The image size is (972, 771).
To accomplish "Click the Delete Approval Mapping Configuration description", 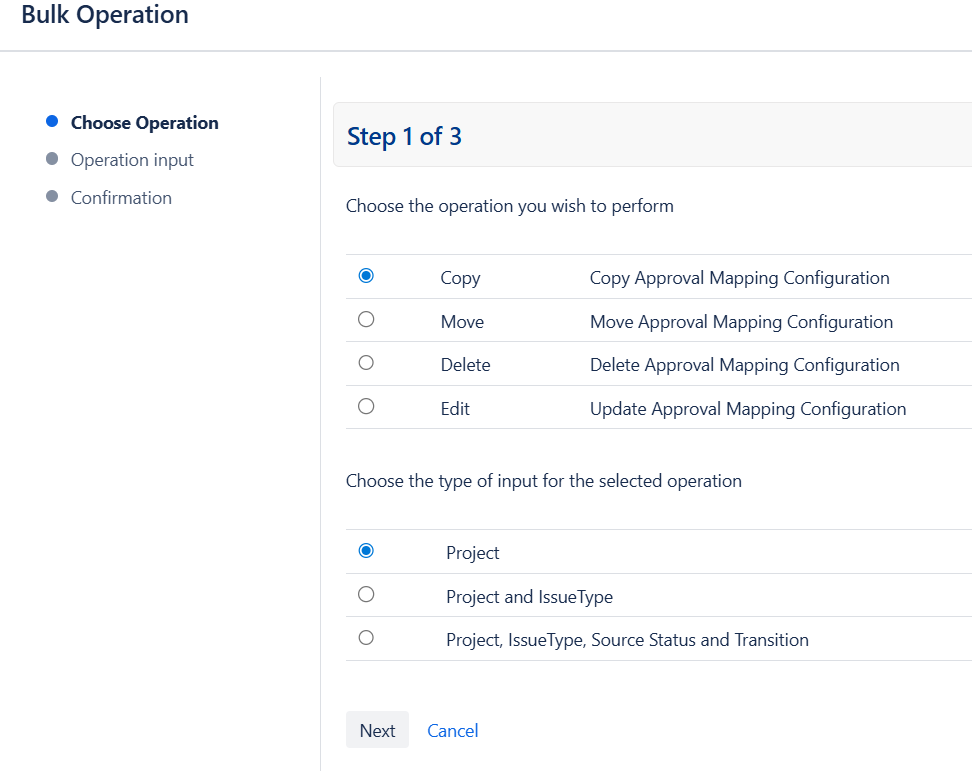I will [744, 365].
